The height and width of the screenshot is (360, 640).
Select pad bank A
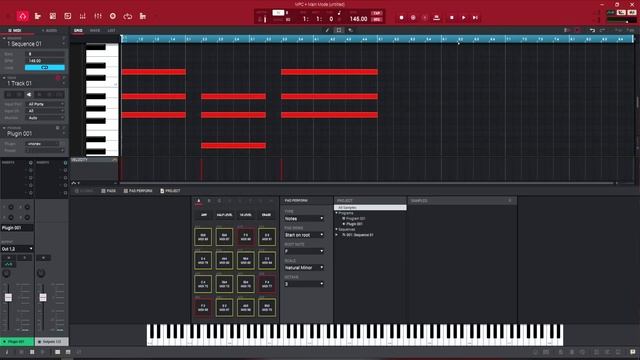tap(199, 201)
